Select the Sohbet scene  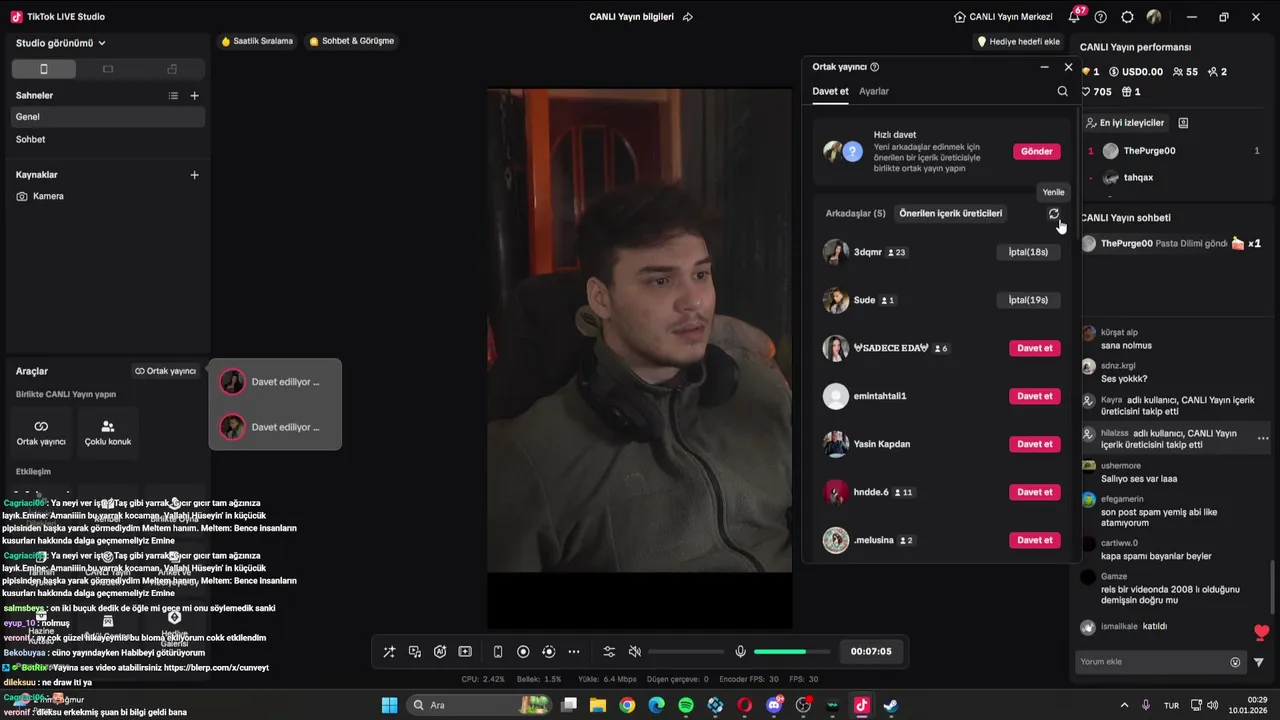(106, 139)
